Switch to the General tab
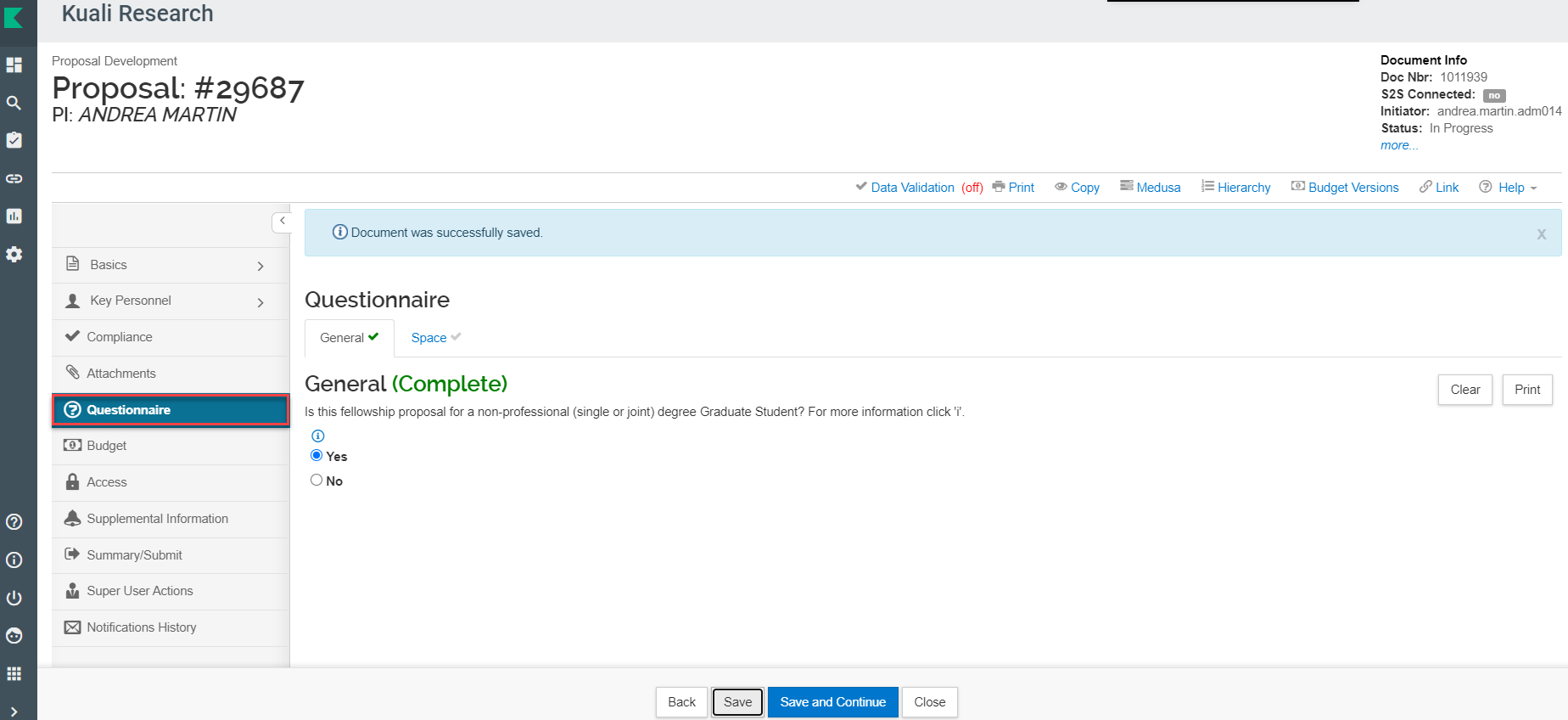Screen dimensions: 1568x720 tap(350, 338)
